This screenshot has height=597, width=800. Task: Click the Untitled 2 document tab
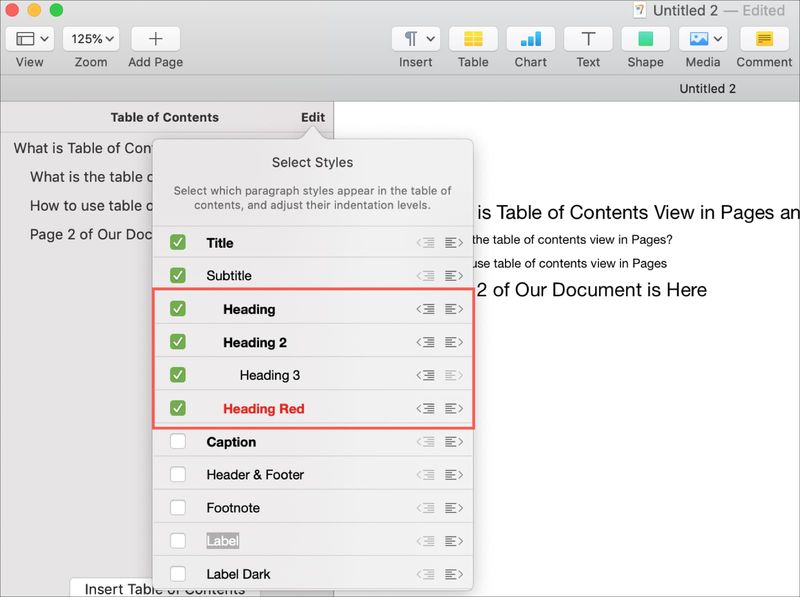point(707,89)
